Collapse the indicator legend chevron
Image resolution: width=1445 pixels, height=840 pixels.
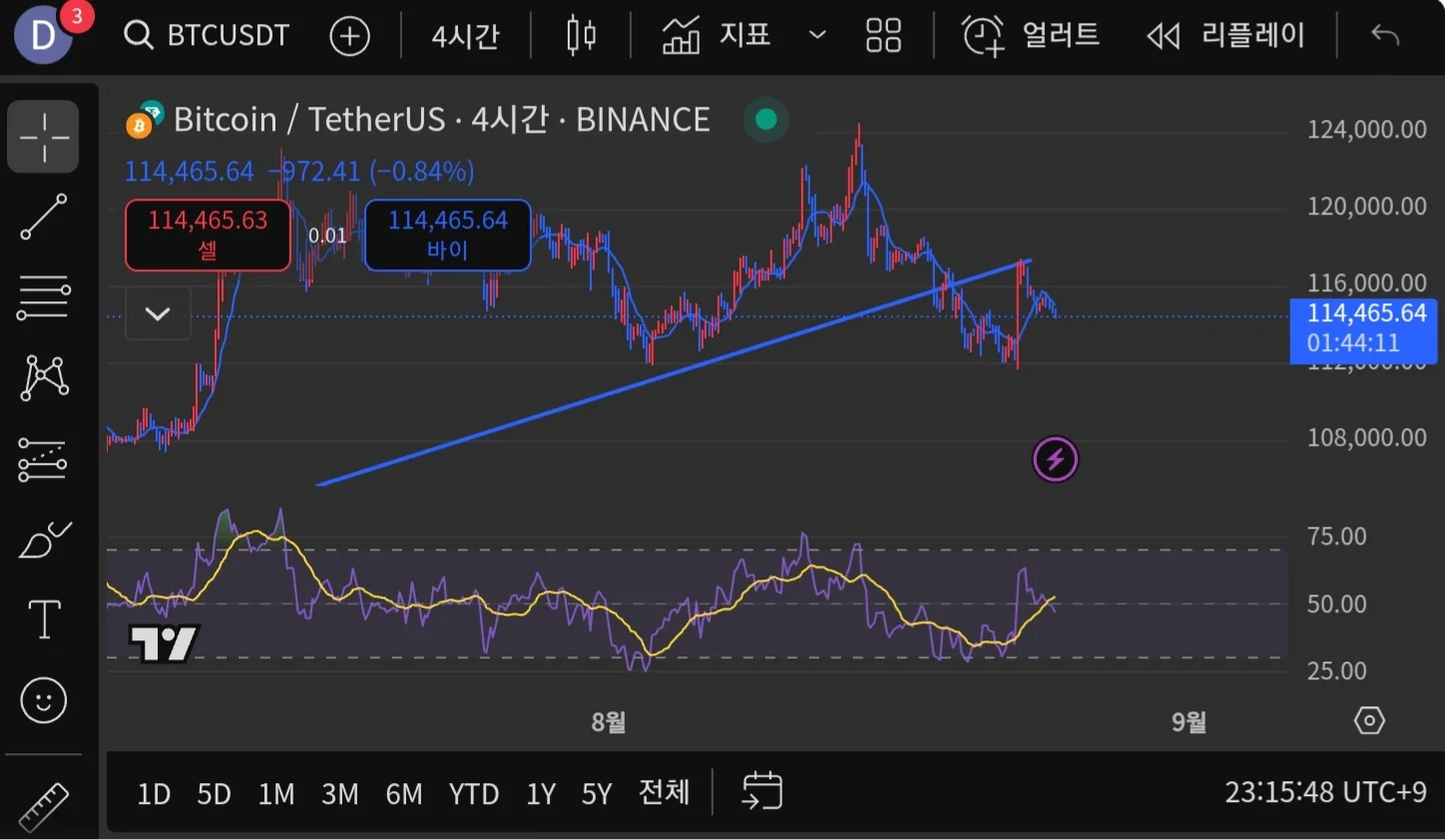[x=158, y=313]
